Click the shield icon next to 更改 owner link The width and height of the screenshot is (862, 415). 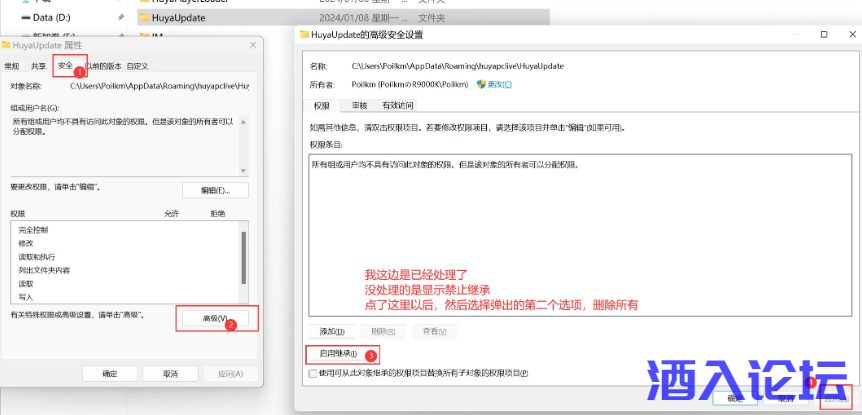(481, 84)
